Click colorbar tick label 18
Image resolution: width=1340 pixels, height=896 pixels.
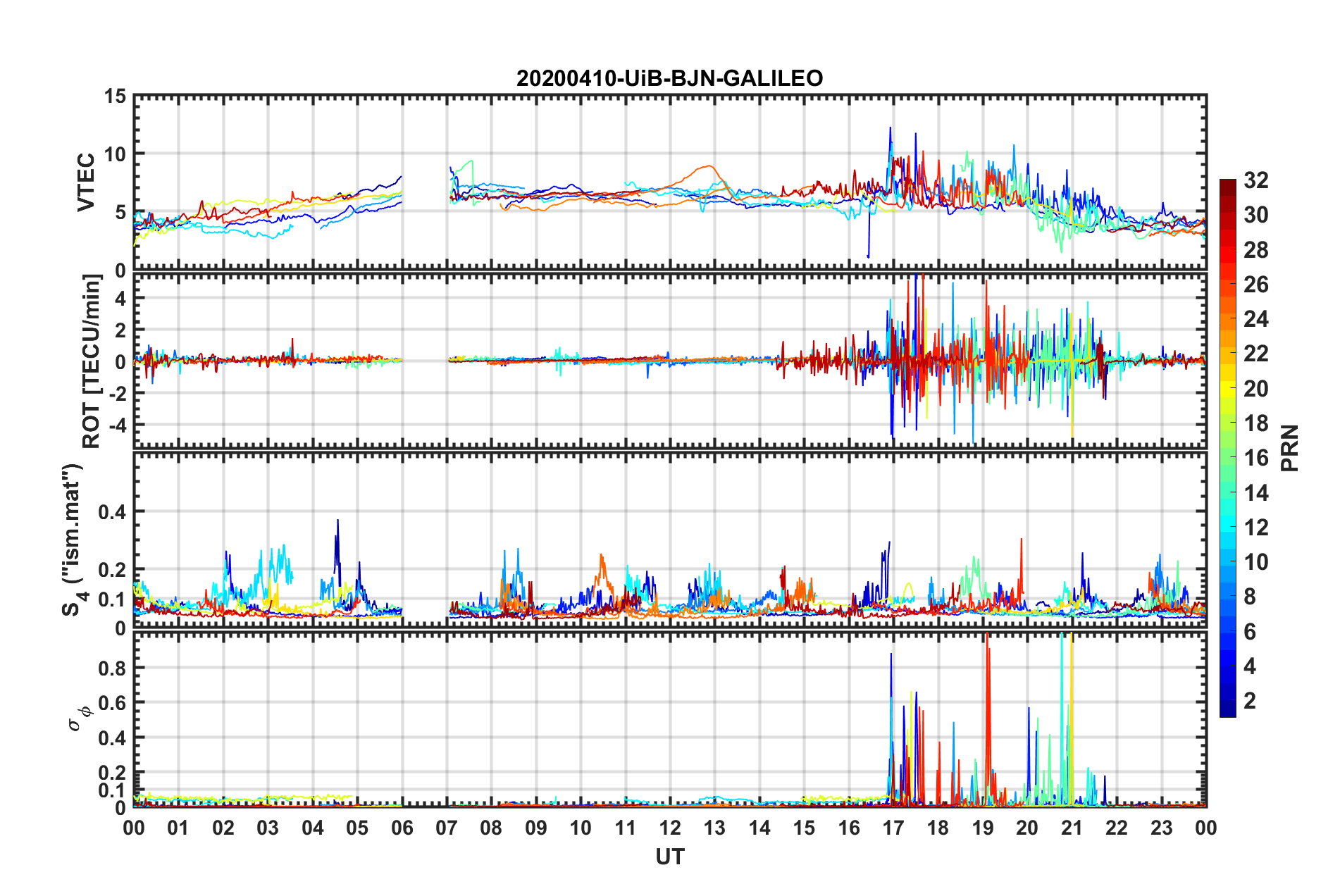1255,423
